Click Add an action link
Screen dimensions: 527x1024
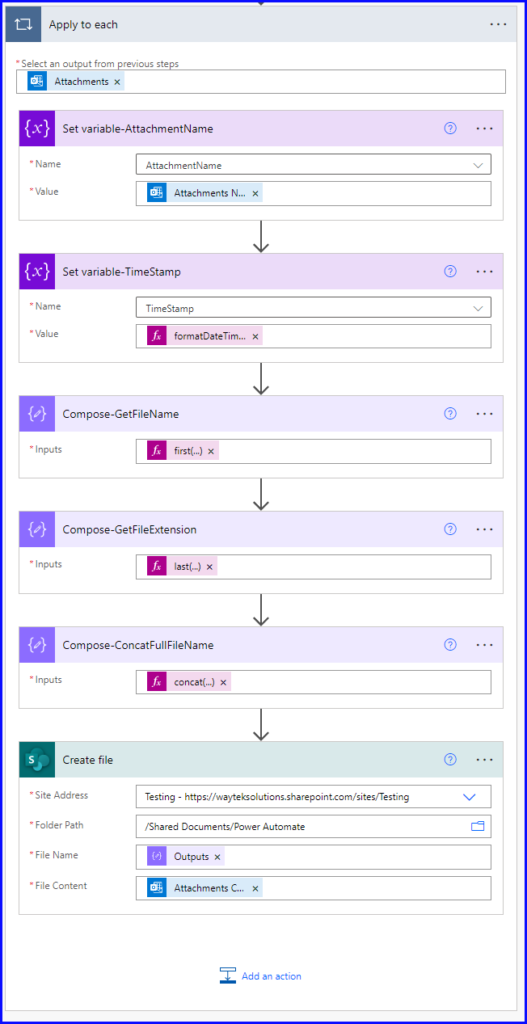(x=261, y=976)
